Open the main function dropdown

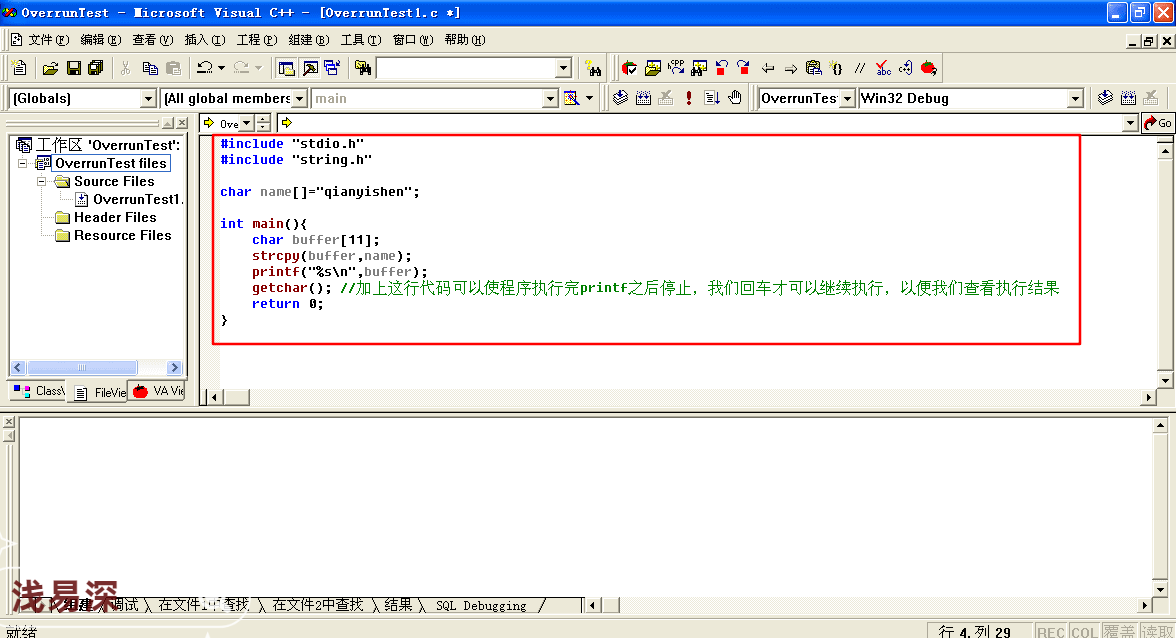(550, 98)
